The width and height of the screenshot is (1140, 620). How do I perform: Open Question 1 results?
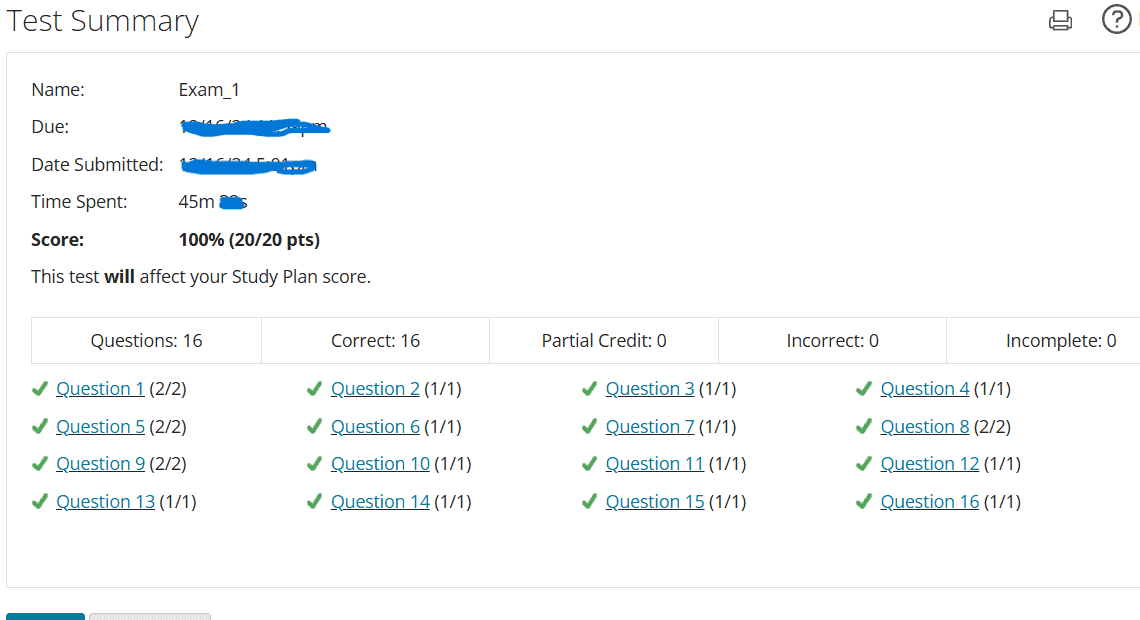100,388
